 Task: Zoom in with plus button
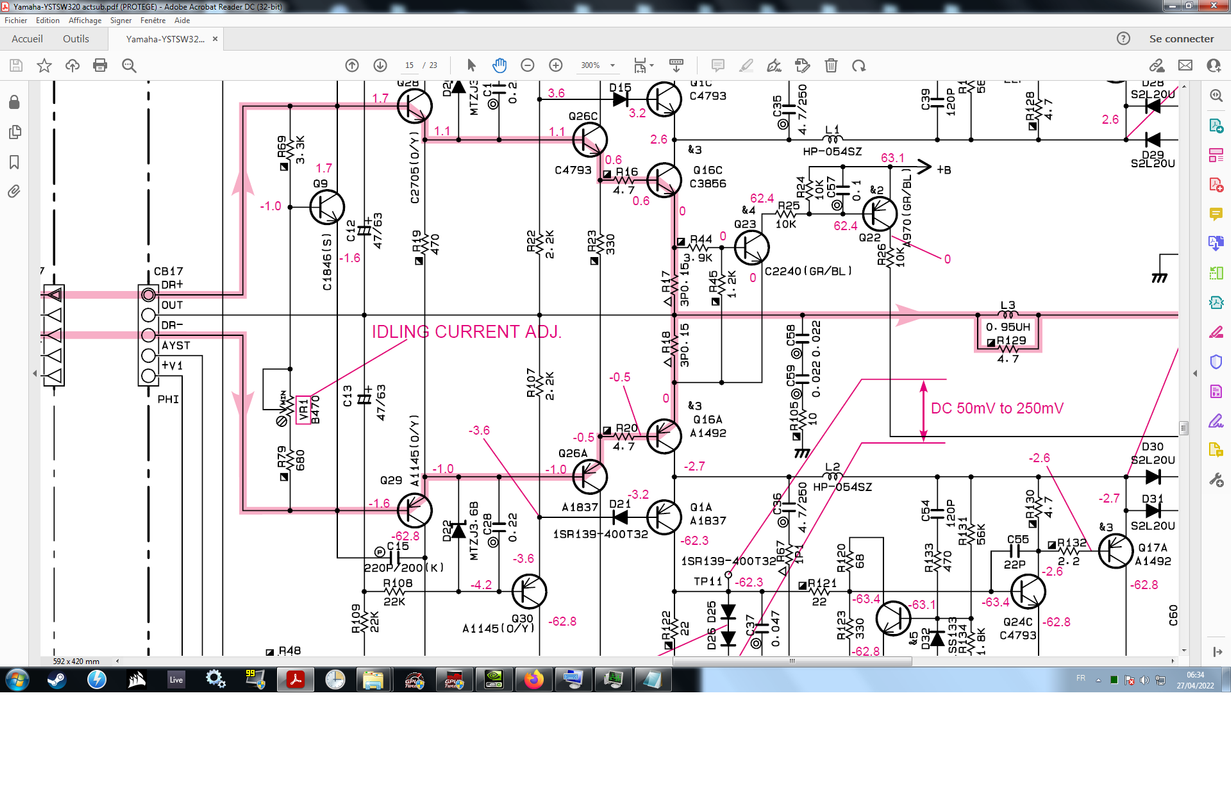click(x=556, y=65)
